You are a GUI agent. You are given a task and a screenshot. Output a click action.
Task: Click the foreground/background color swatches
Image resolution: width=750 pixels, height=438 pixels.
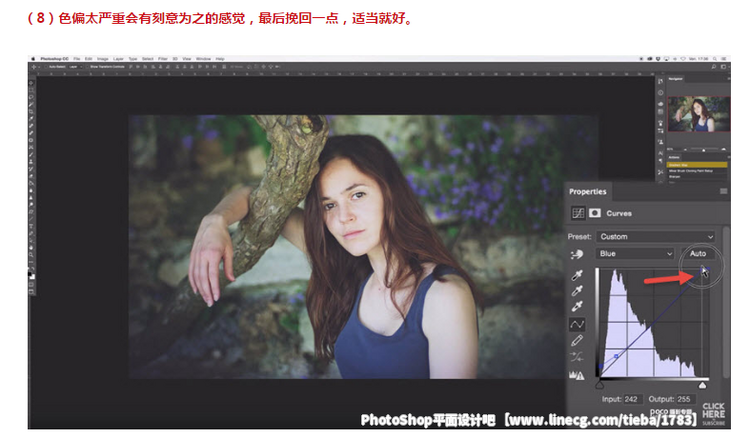coord(32,274)
